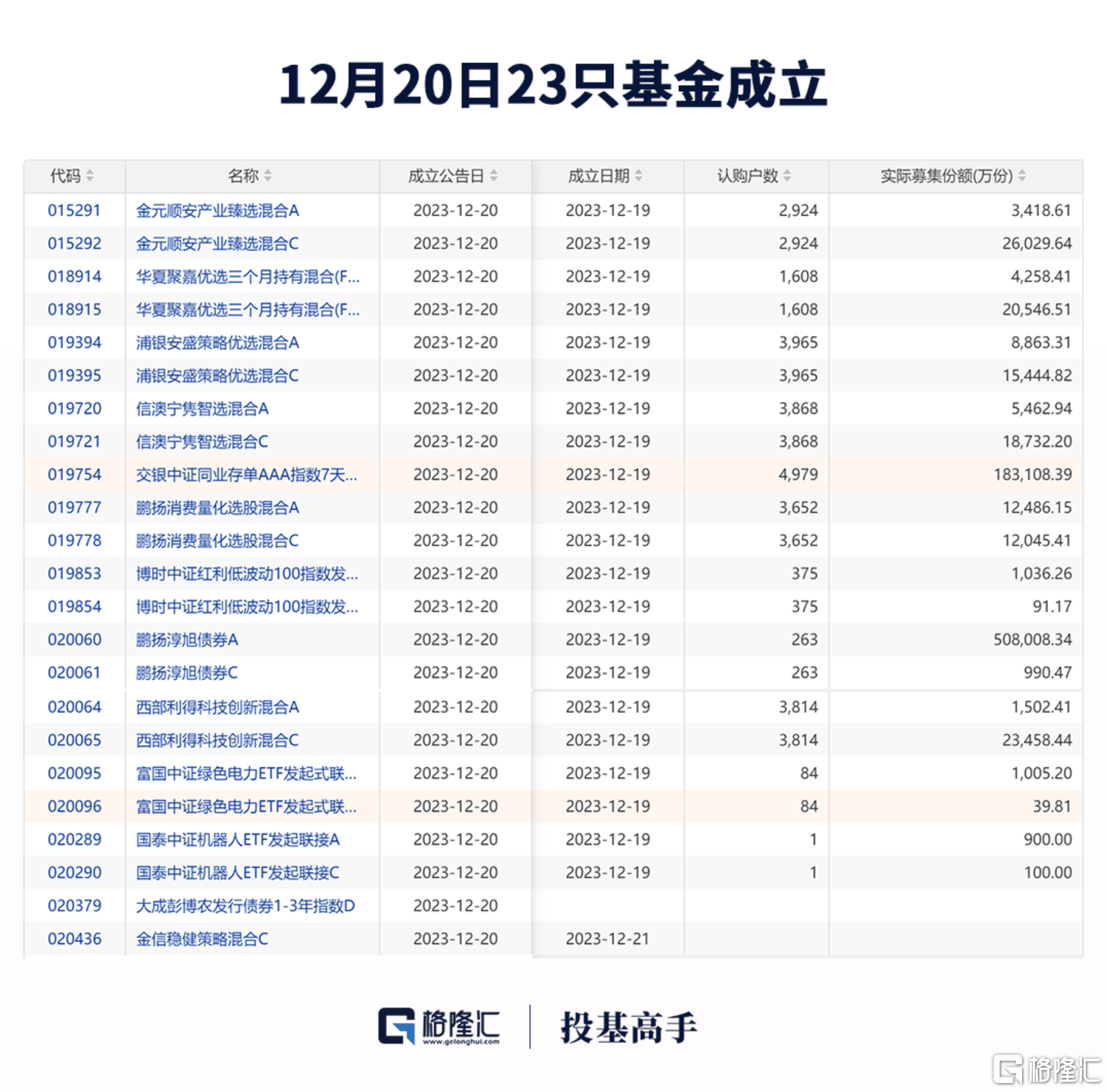Click the 投基高手 text logo
Screen dimensions: 1107x1092
pos(629,1028)
